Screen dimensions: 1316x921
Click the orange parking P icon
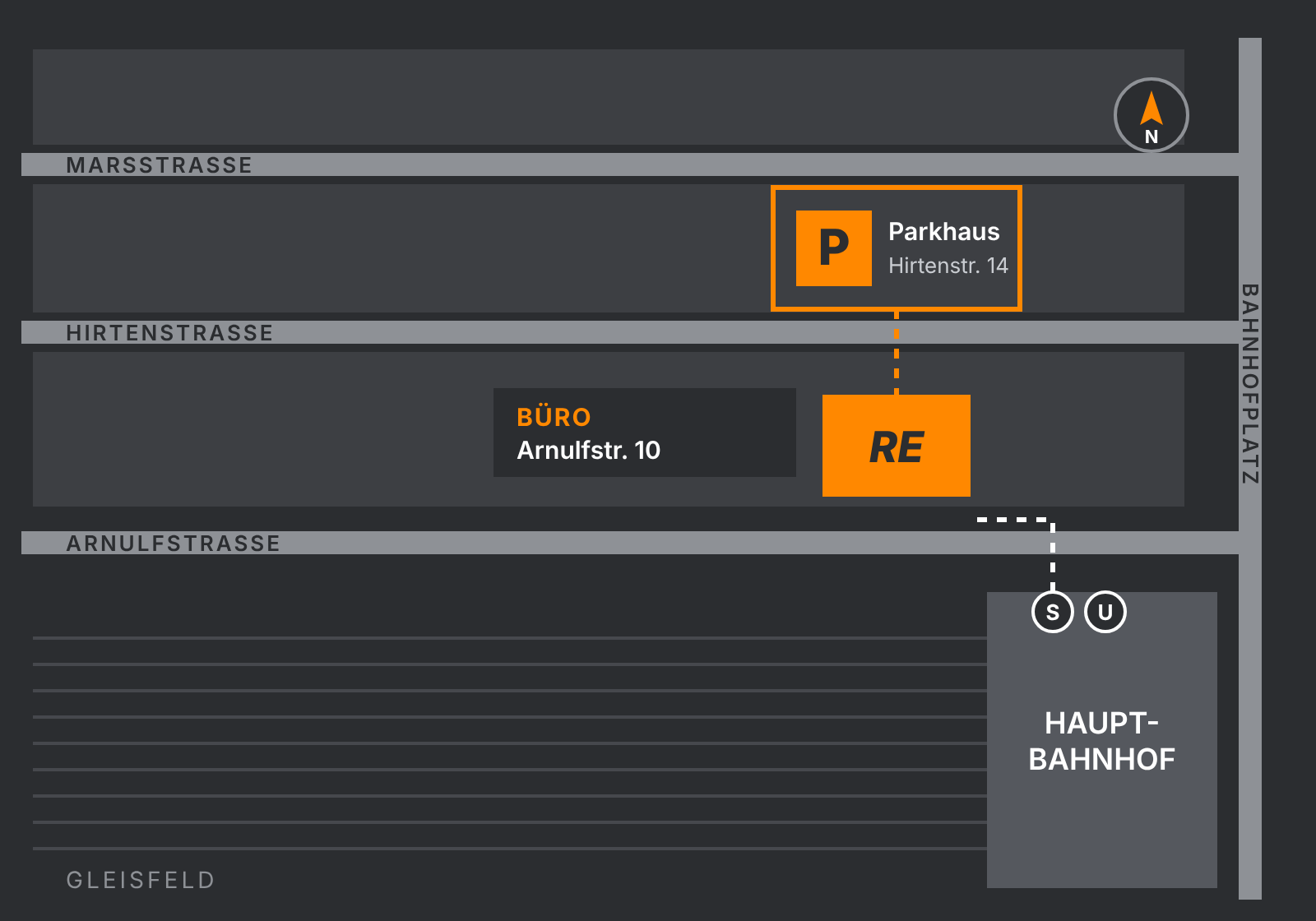click(834, 248)
